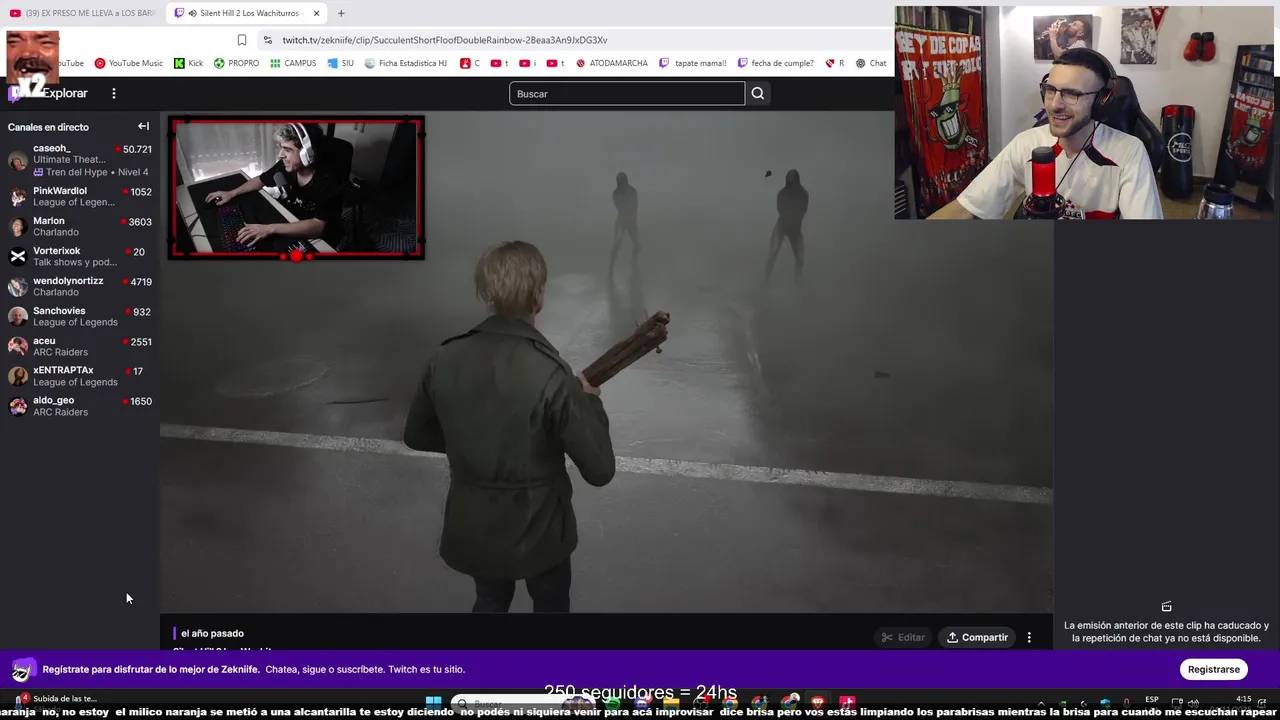Click the ESP language indicator in taskbar

click(1152, 699)
